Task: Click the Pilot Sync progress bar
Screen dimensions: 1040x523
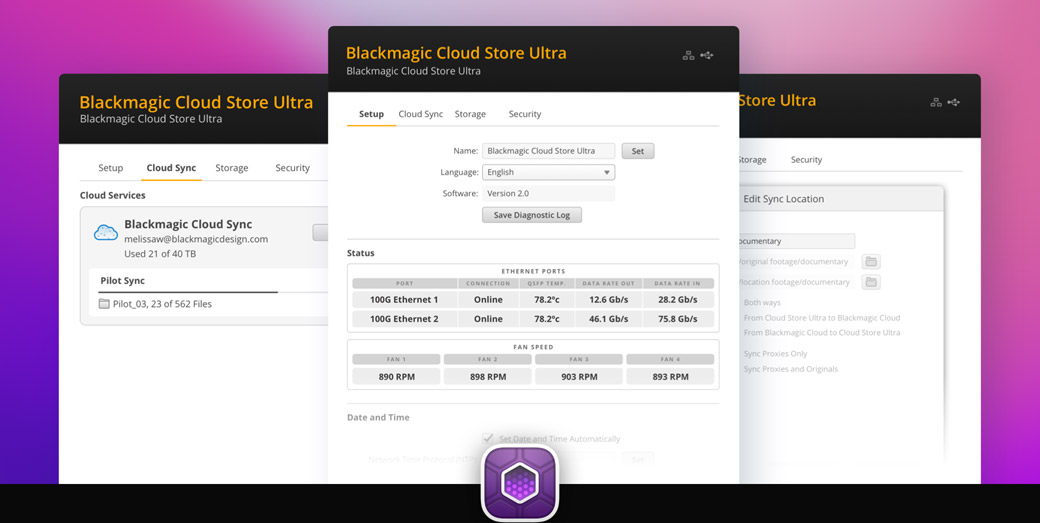Action: (212, 292)
